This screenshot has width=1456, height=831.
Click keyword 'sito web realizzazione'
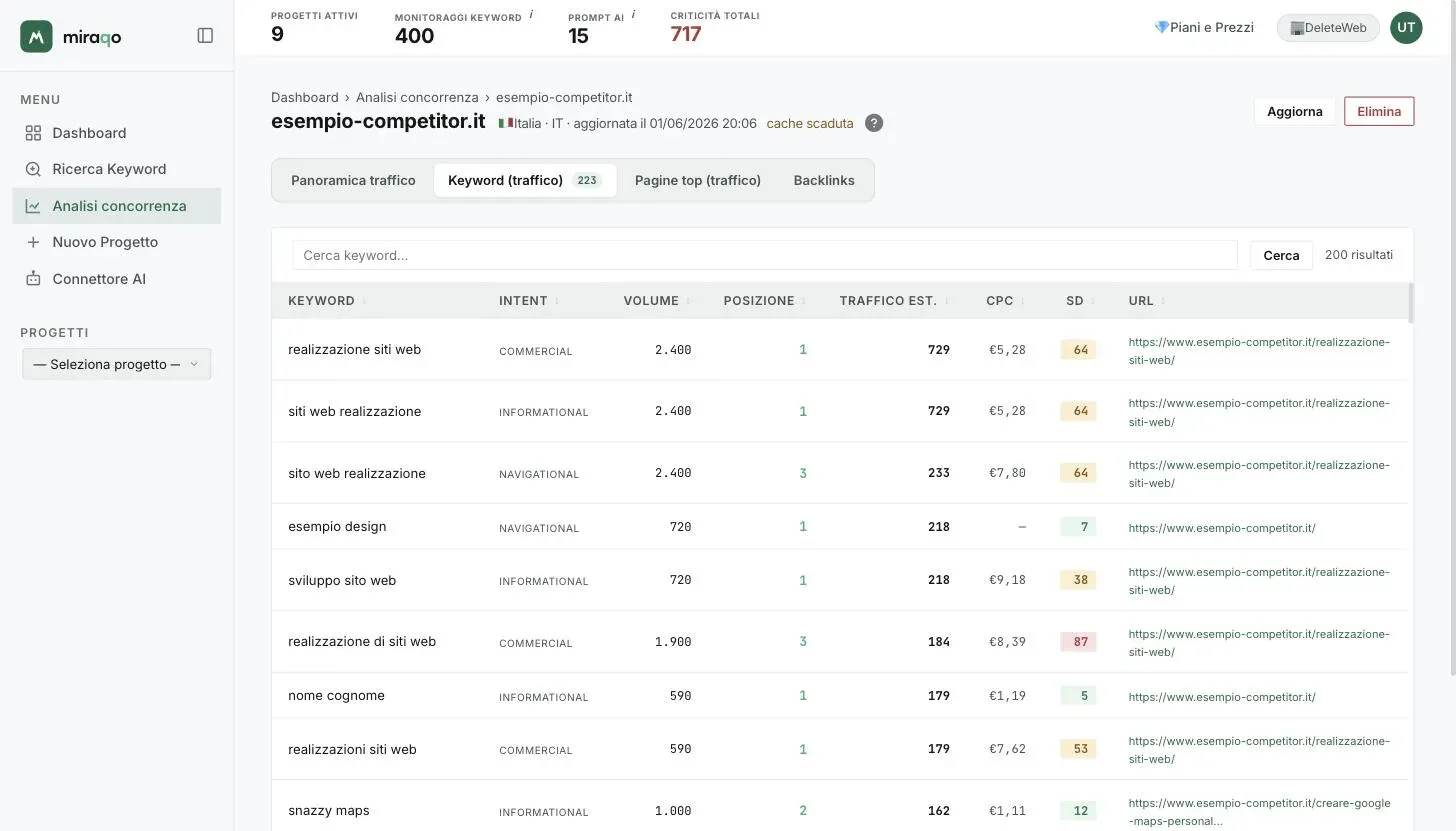357,473
